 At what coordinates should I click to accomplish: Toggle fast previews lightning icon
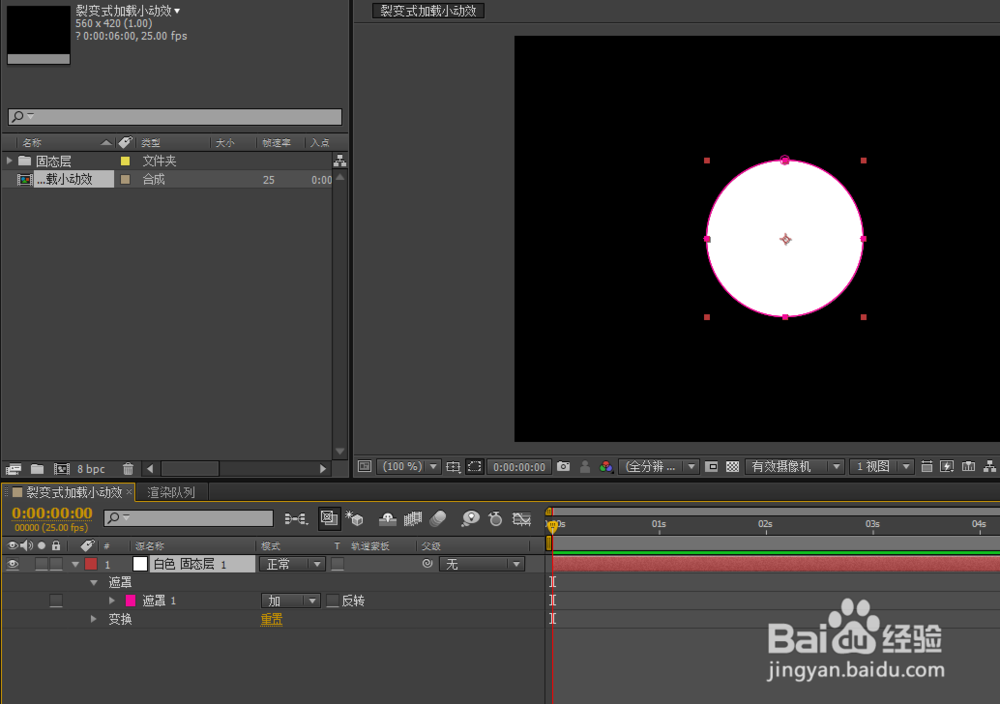click(x=947, y=467)
